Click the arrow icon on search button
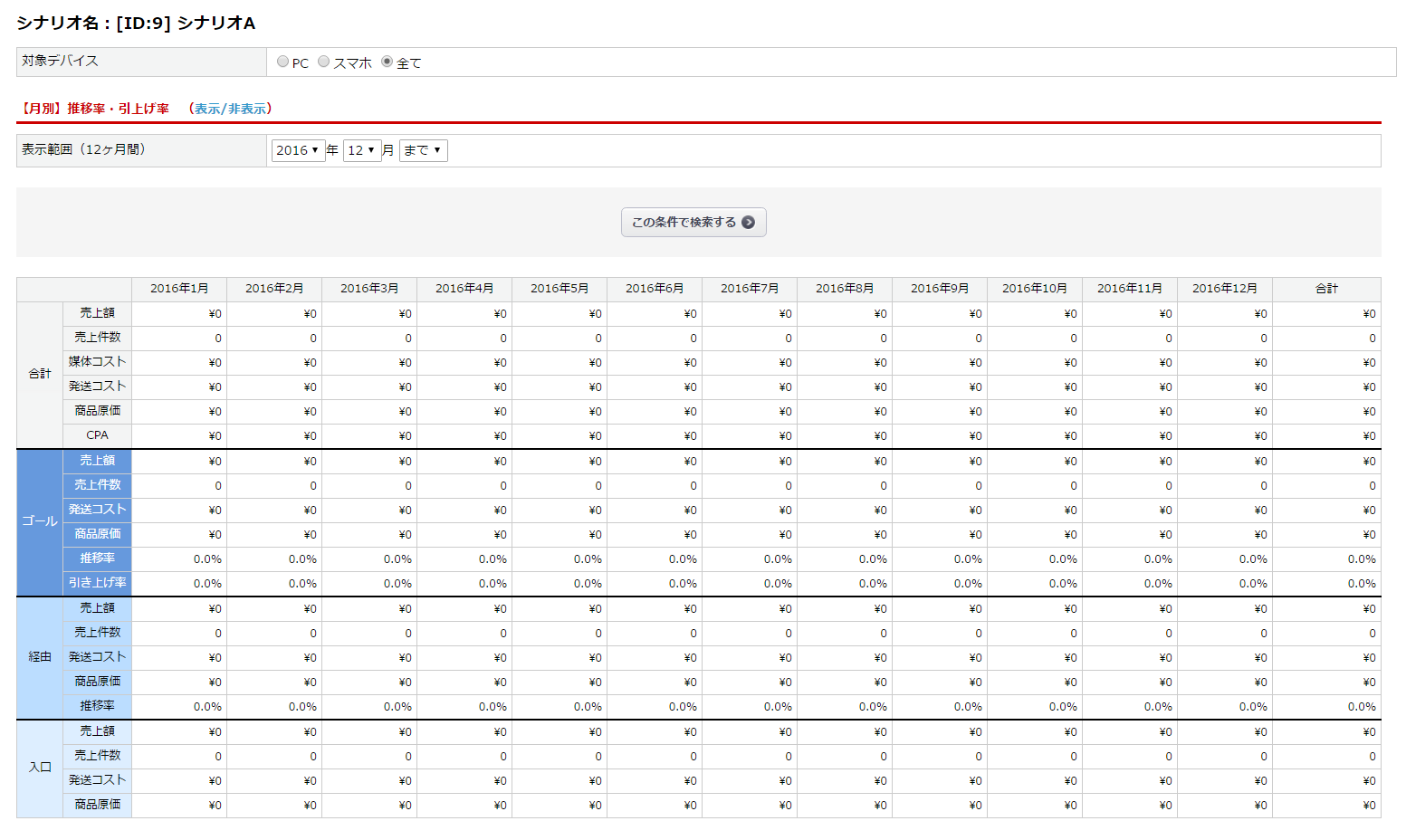 (748, 223)
